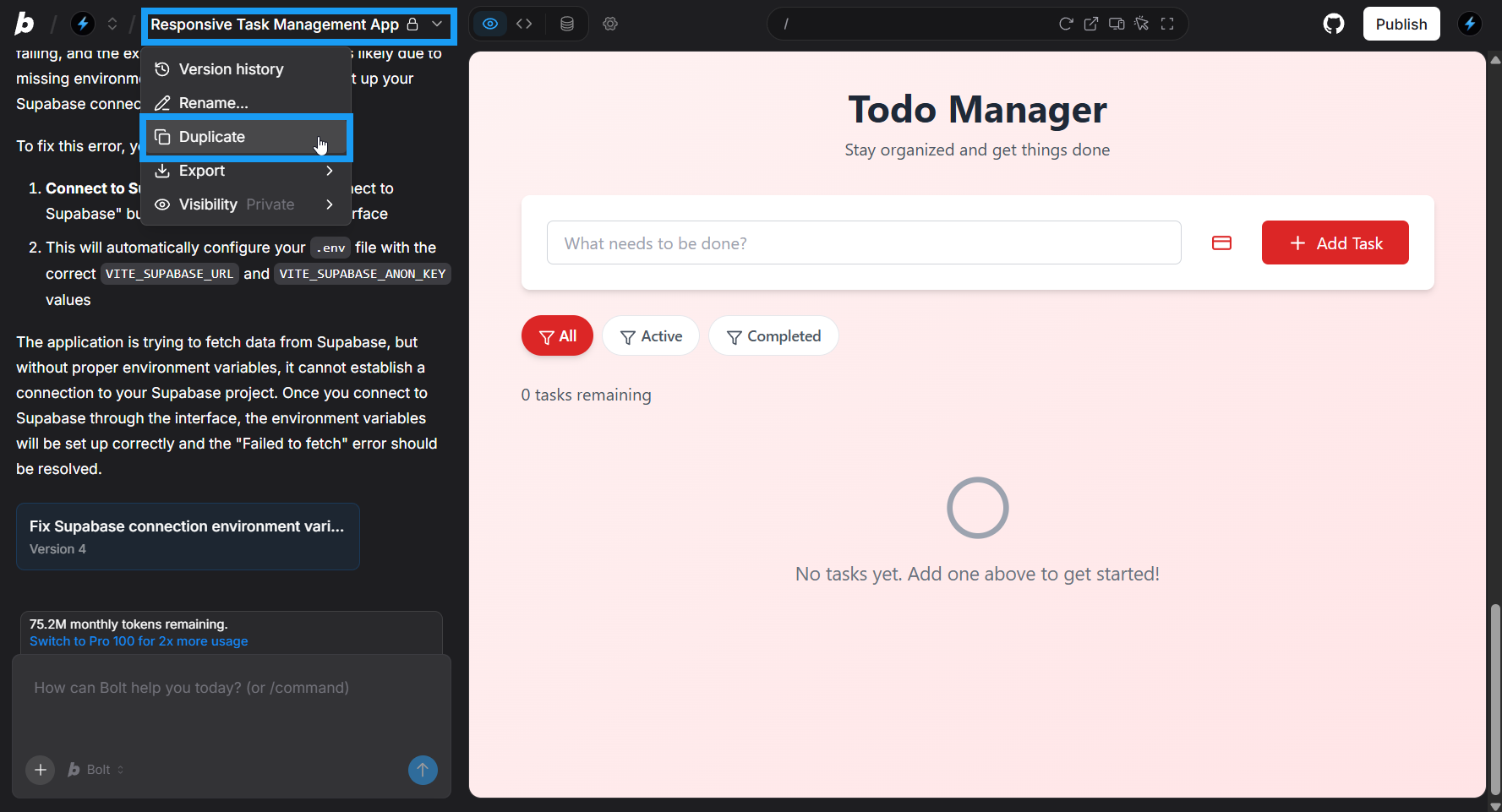
Task: Click the Visibility eye icon in menu
Action: [x=162, y=204]
